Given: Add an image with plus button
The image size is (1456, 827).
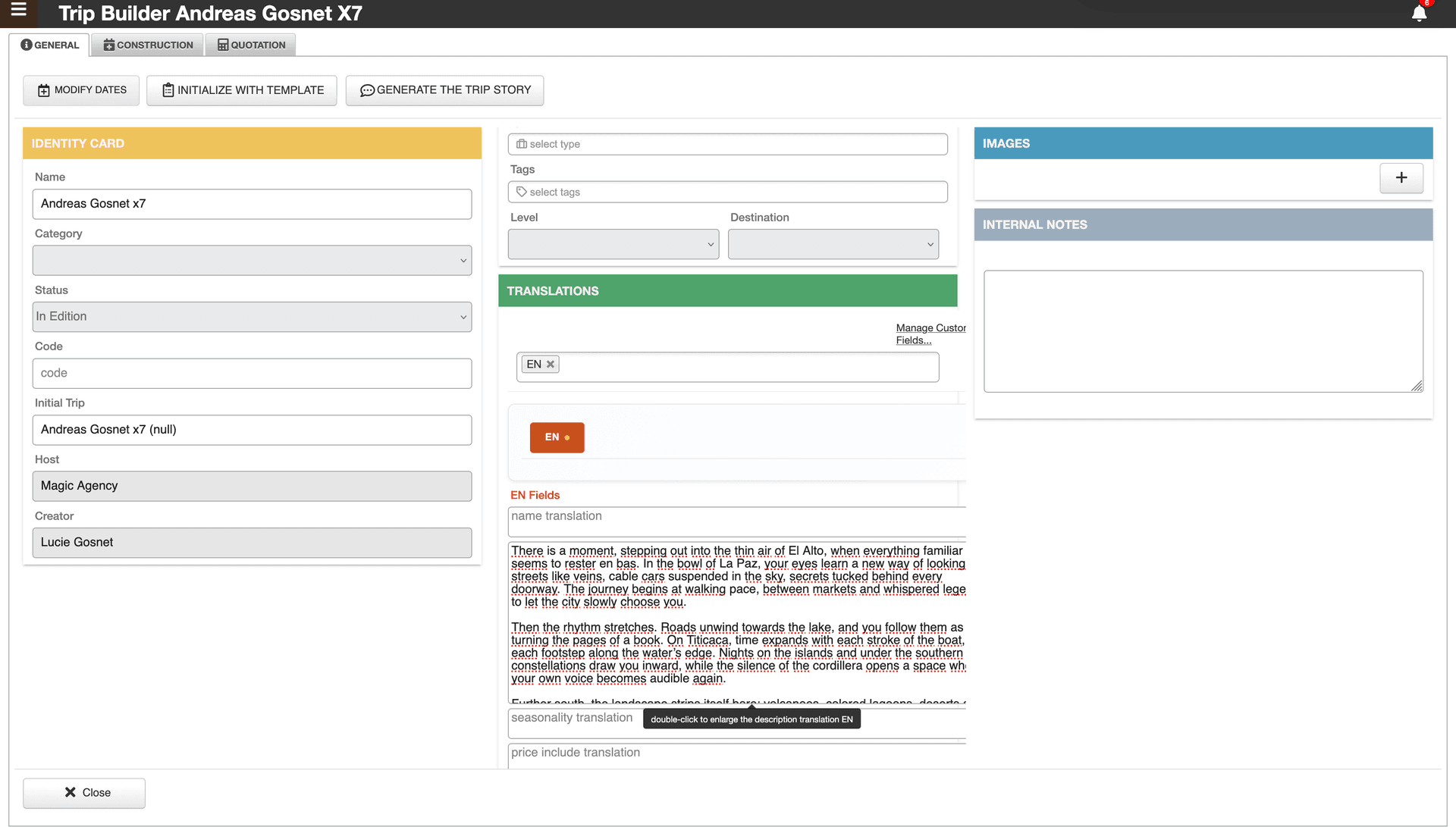Looking at the screenshot, I should 1401,177.
